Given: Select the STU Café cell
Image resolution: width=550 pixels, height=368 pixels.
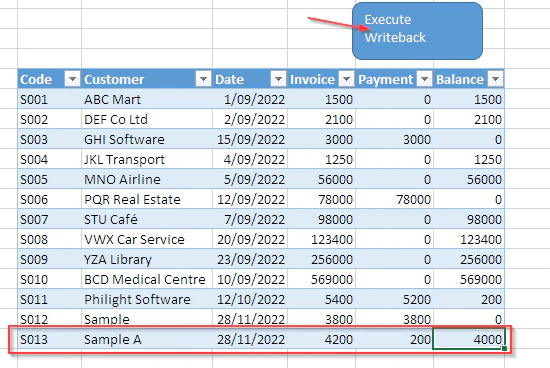Looking at the screenshot, I should pyautogui.click(x=147, y=219).
